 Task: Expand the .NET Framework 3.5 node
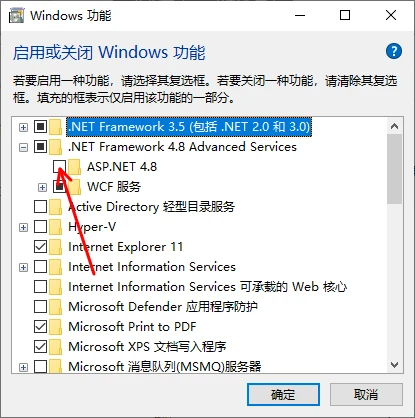23,127
